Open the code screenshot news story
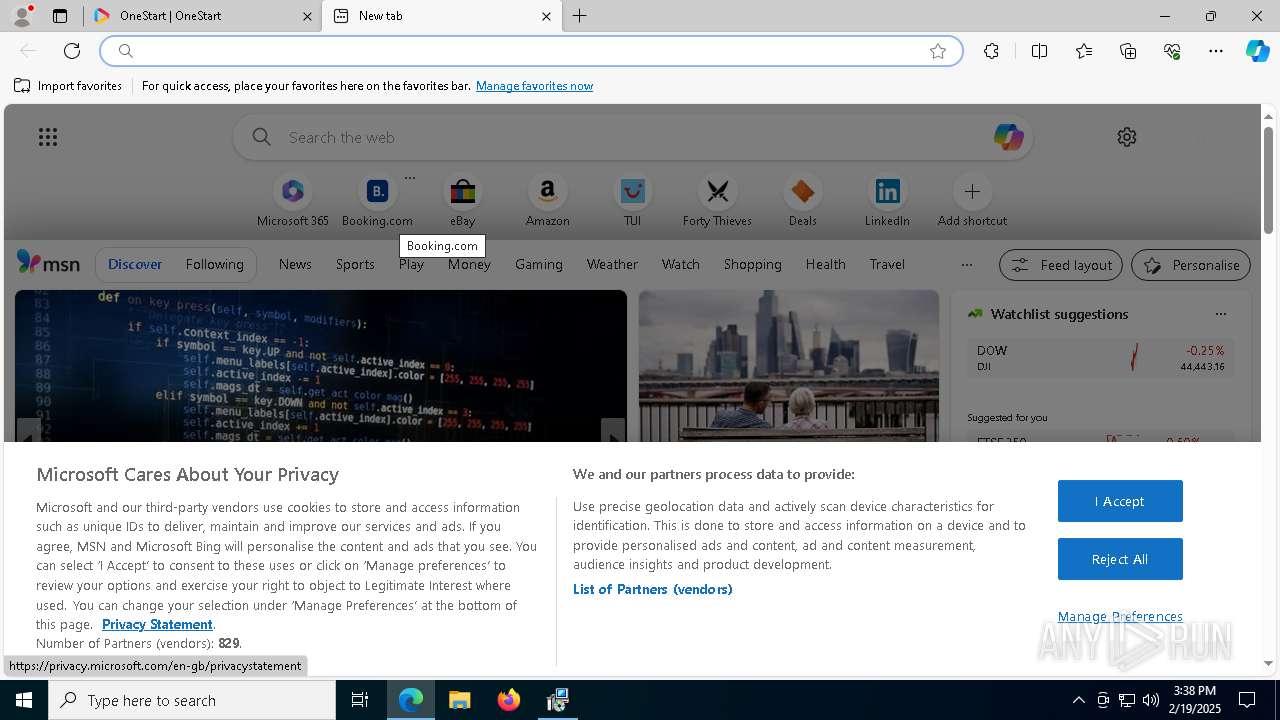1280x720 pixels. point(321,366)
